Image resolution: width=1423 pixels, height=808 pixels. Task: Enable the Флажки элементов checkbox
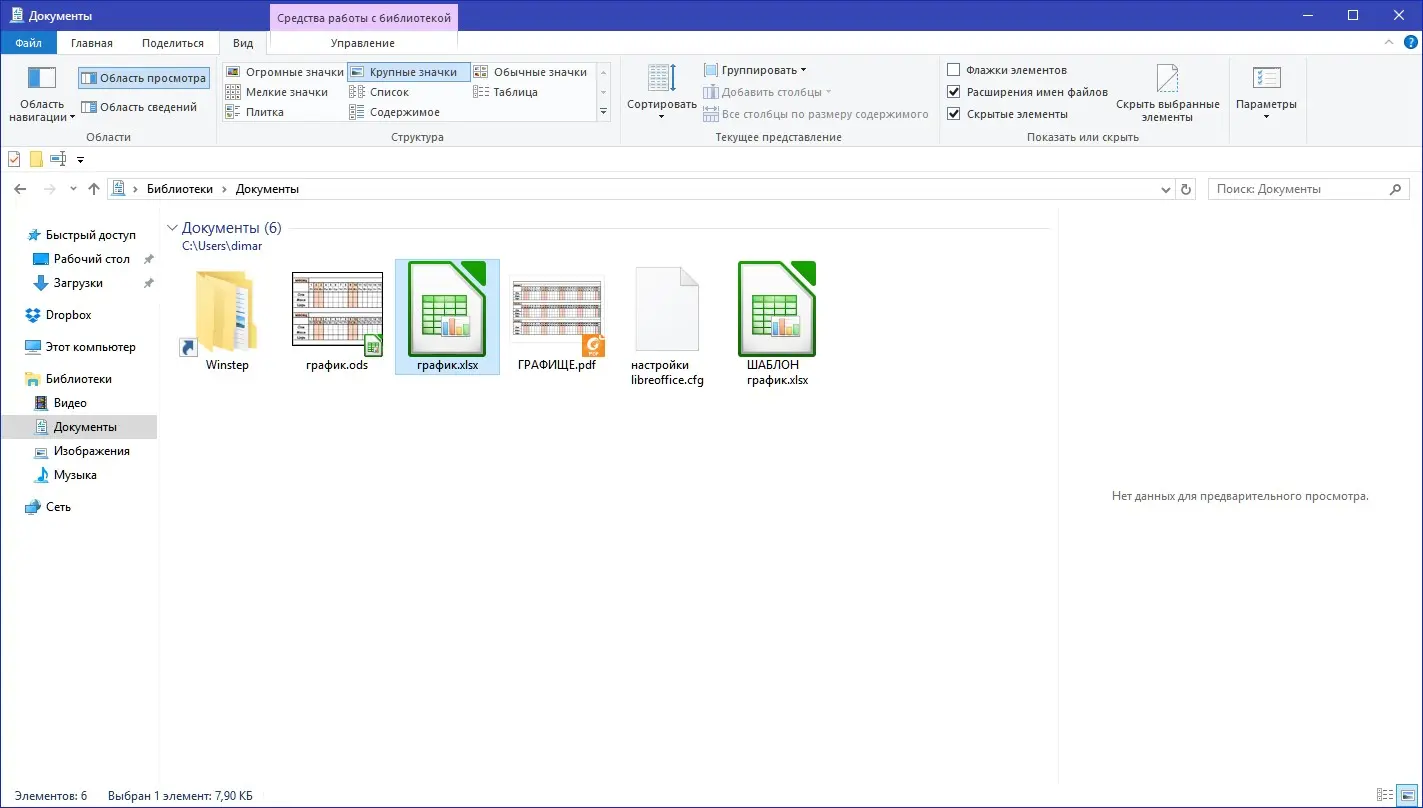pyautogui.click(x=954, y=70)
